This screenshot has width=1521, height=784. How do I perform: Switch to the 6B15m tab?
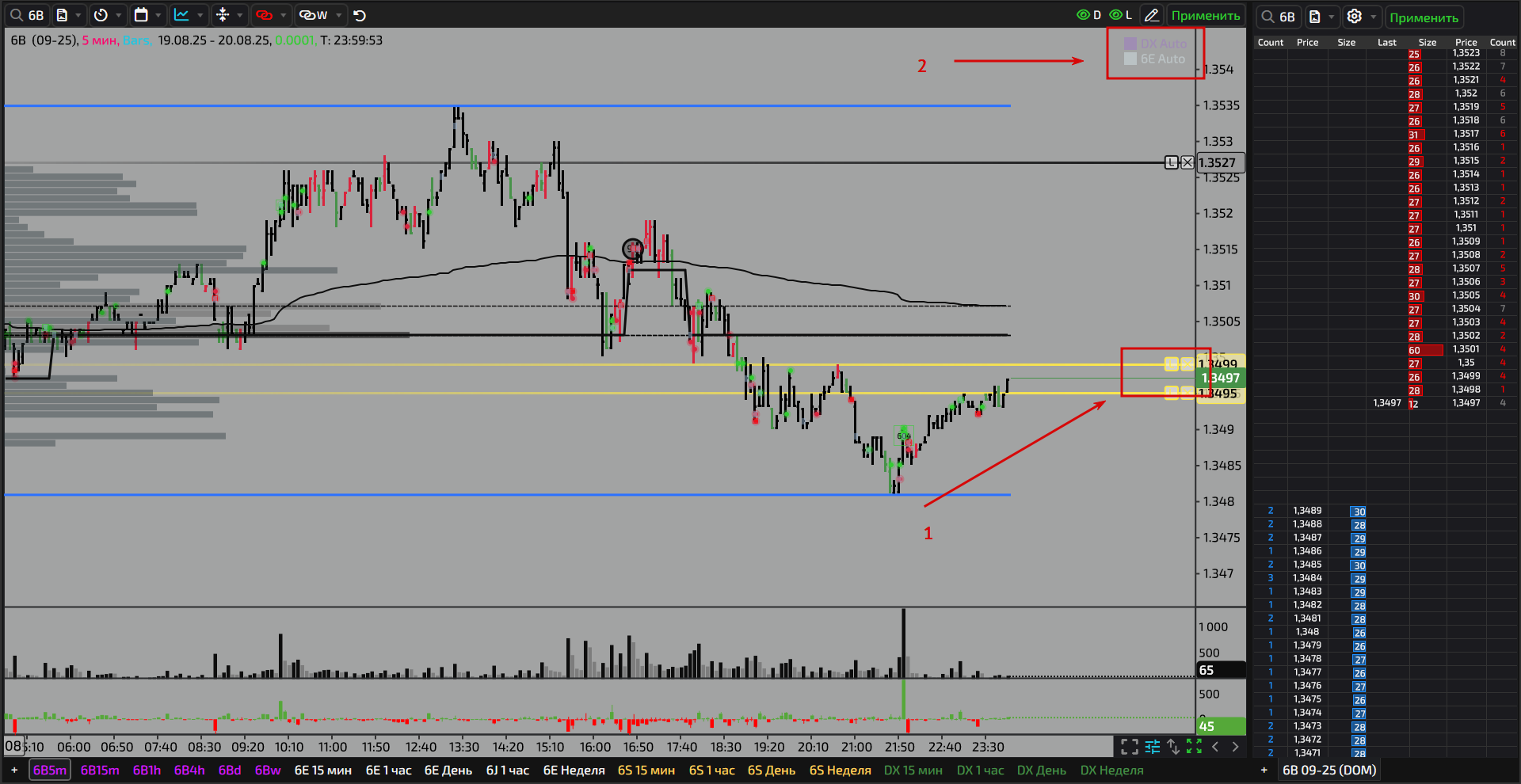click(100, 770)
